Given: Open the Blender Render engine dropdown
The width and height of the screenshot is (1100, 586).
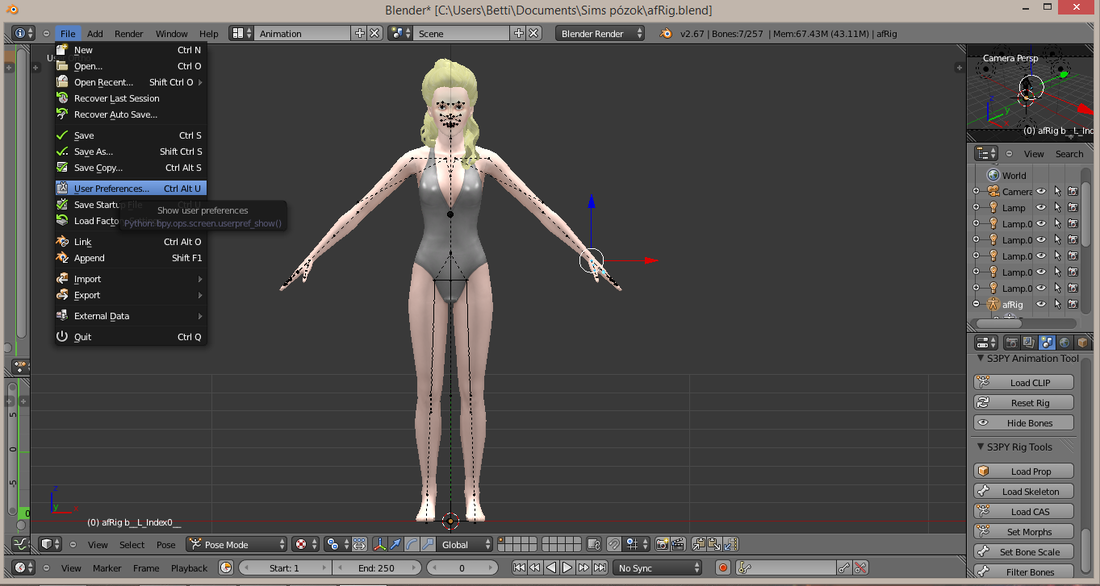Looking at the screenshot, I should (600, 34).
